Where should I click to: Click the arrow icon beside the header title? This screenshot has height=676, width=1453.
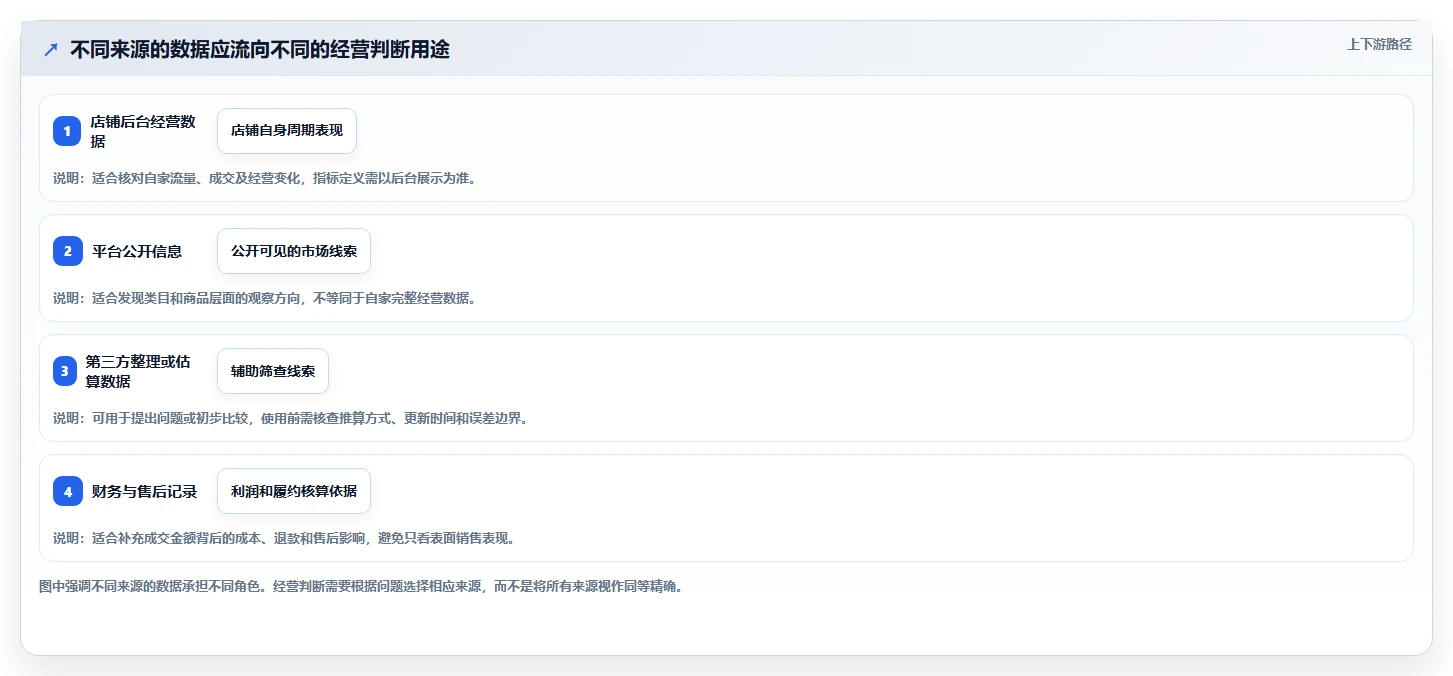coord(51,49)
